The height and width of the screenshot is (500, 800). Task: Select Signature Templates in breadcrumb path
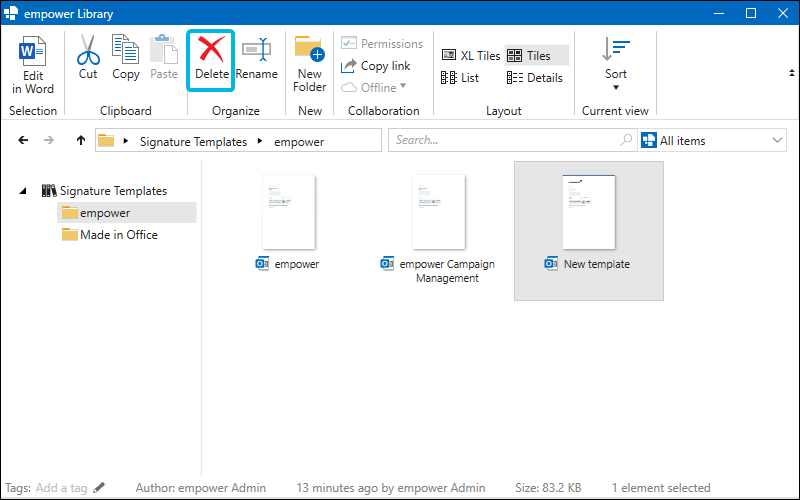(193, 141)
